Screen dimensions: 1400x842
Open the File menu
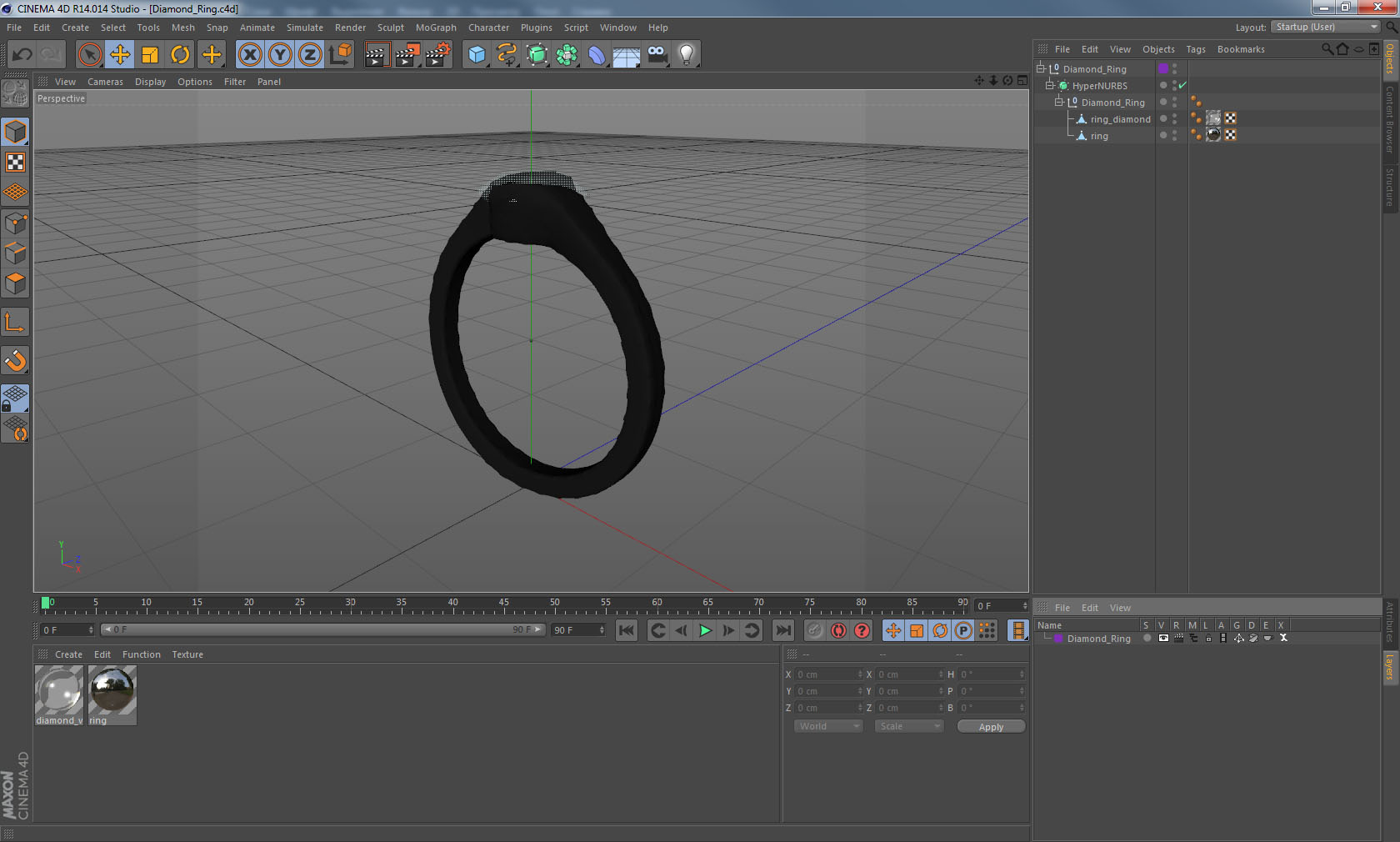pos(14,28)
